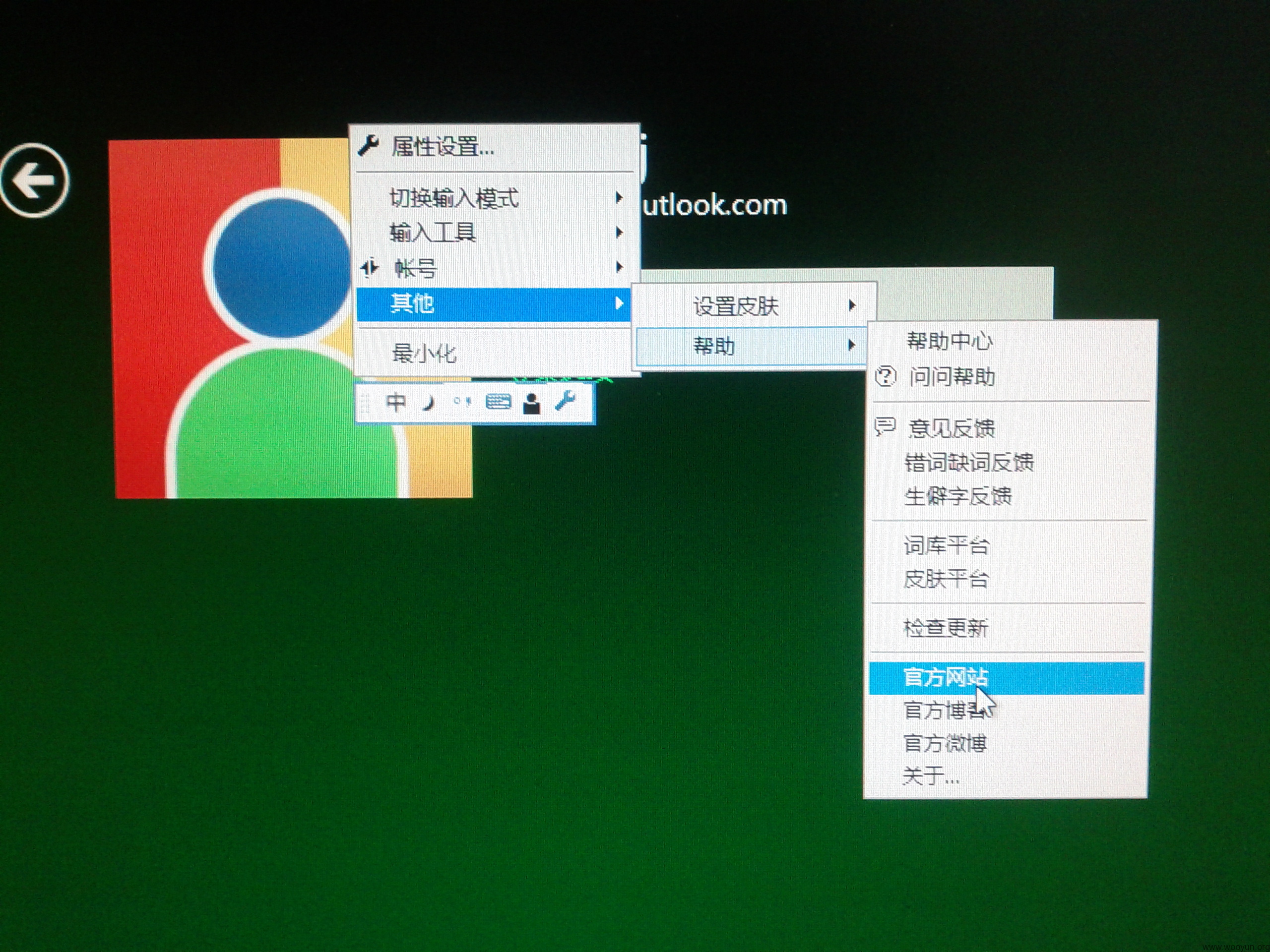This screenshot has width=1270, height=952.
Task: Open the soft keyboard icon on IME bar
Action: (x=498, y=402)
